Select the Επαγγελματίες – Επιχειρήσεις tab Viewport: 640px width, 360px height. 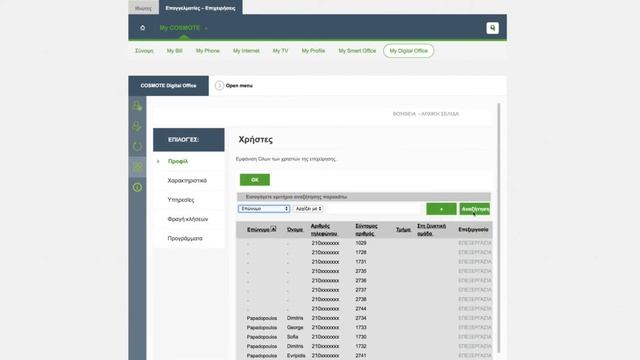(x=200, y=8)
